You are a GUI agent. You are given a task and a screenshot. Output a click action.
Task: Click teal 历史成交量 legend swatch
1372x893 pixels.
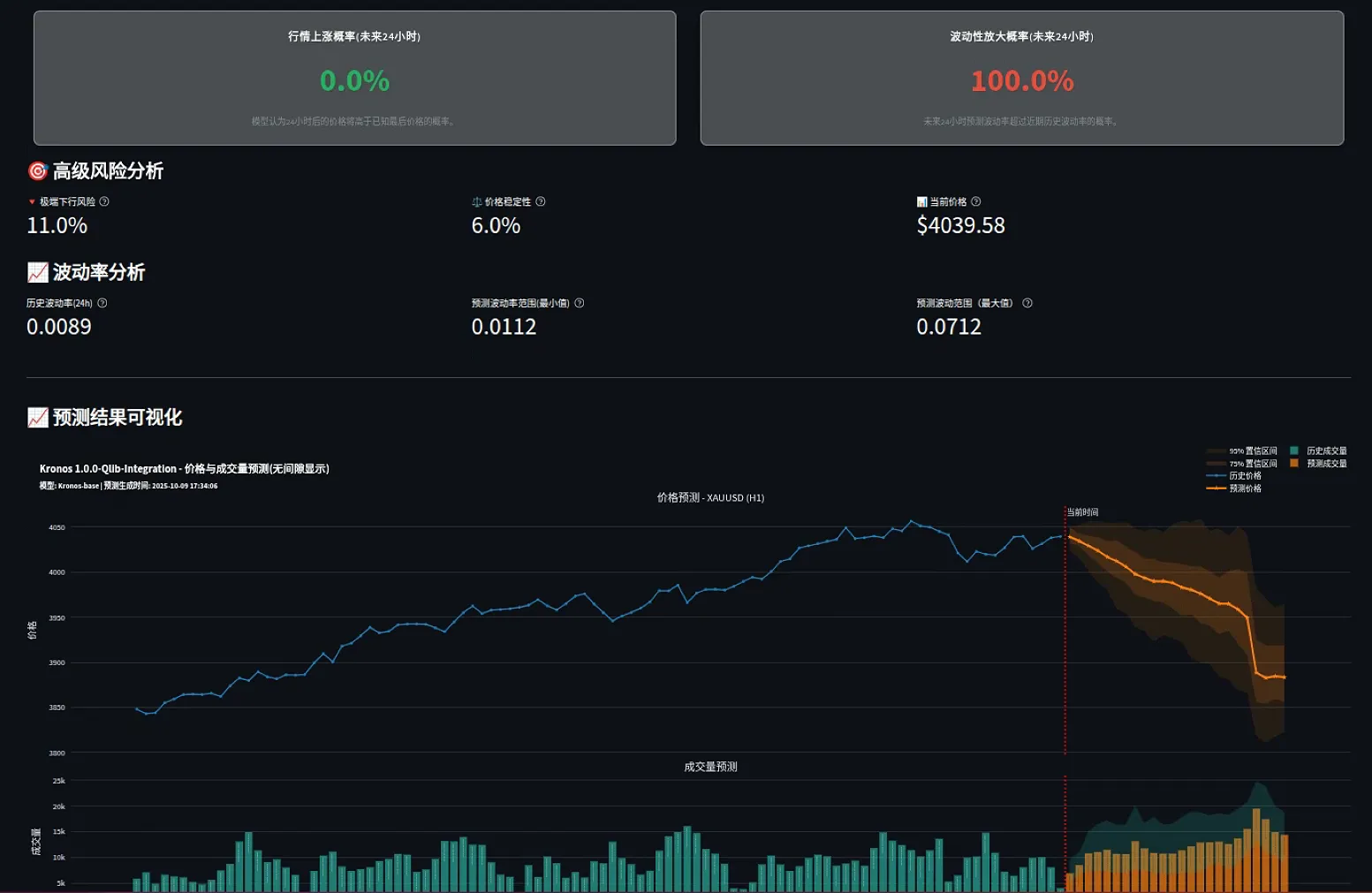pyautogui.click(x=1294, y=451)
